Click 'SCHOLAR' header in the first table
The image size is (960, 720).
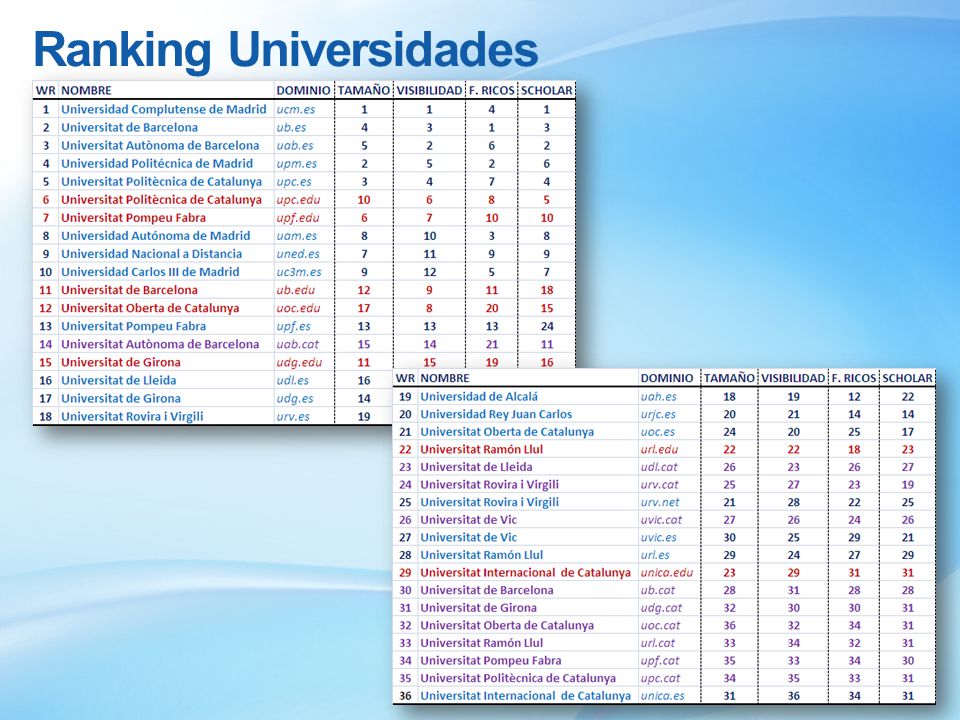[547, 91]
